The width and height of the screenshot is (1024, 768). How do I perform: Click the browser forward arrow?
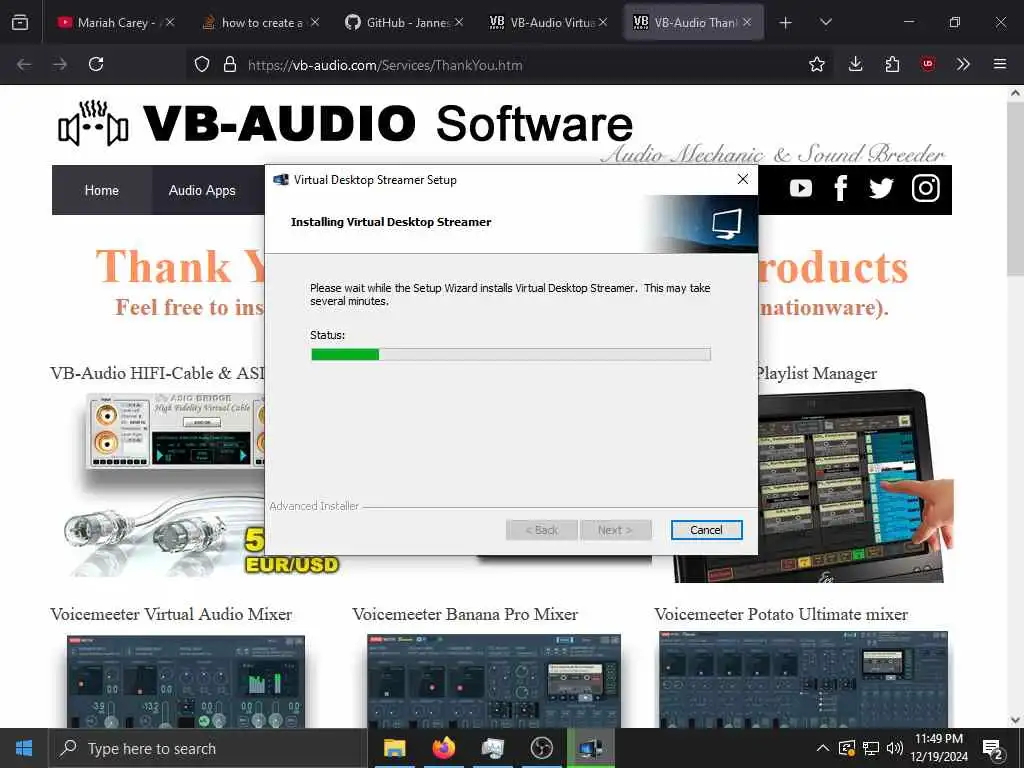pos(60,65)
